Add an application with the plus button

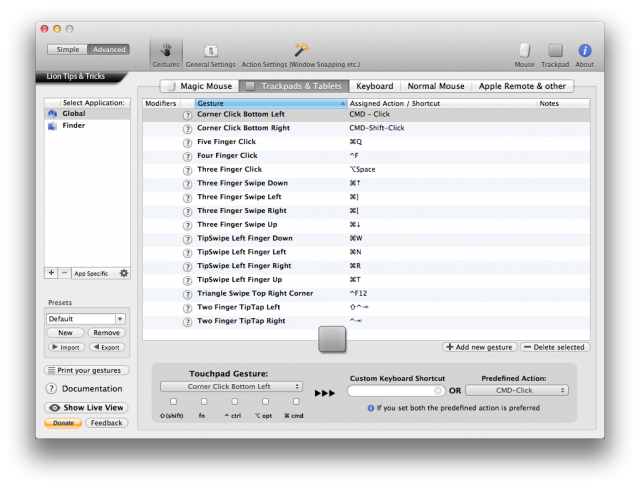click(x=51, y=273)
